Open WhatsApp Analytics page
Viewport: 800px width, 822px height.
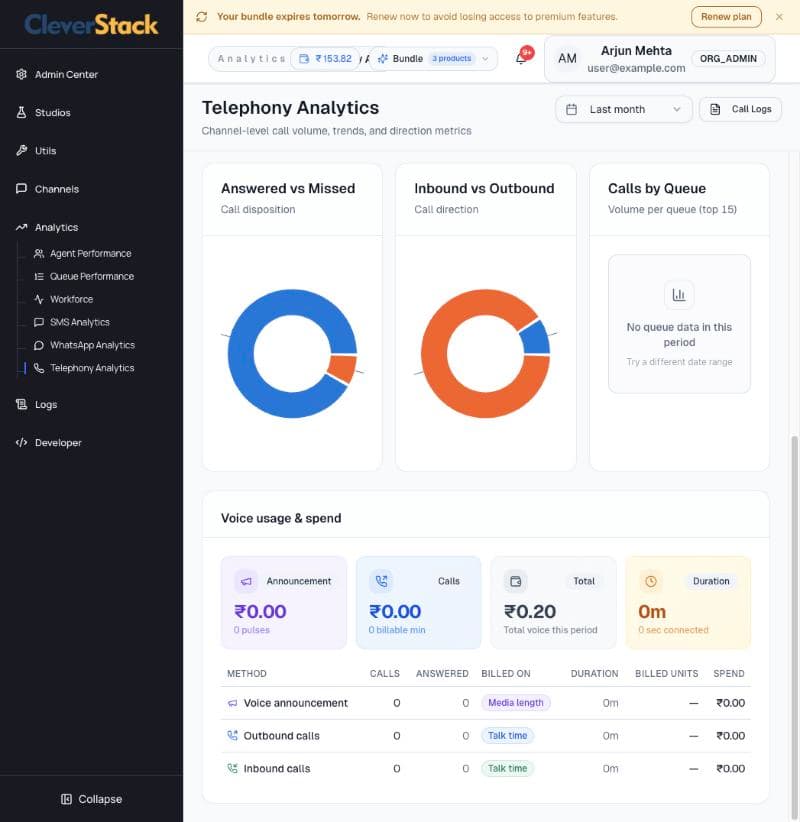pyautogui.click(x=84, y=345)
